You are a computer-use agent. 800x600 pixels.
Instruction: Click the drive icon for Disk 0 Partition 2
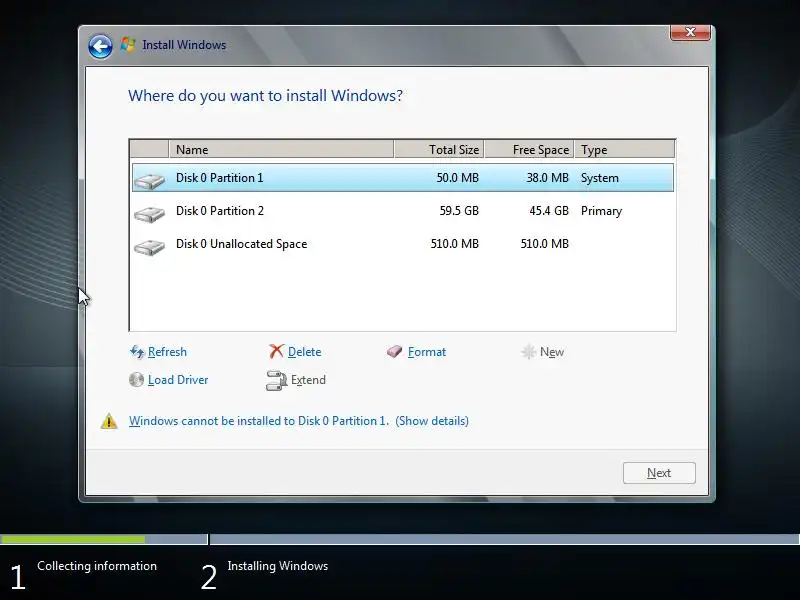149,214
